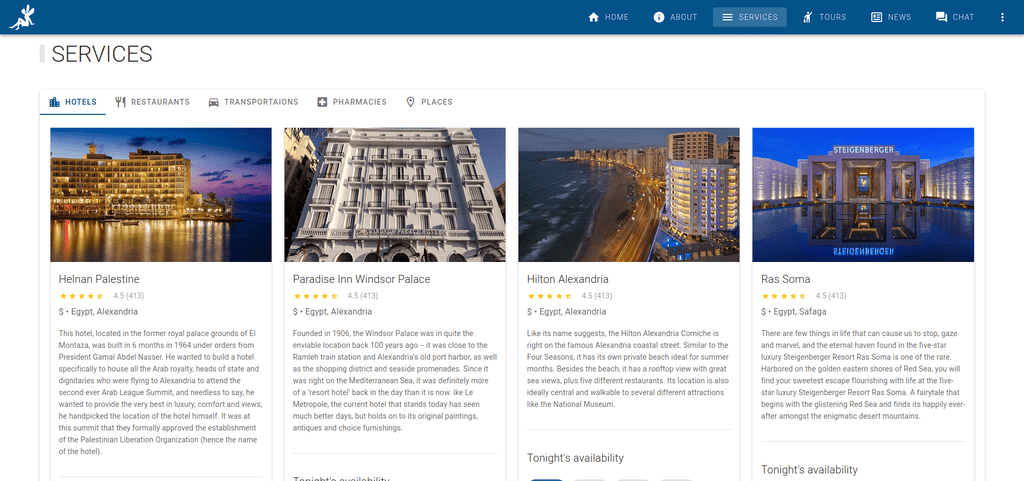
Task: Click the chat bubble icon beside CHAT
Action: (x=941, y=17)
